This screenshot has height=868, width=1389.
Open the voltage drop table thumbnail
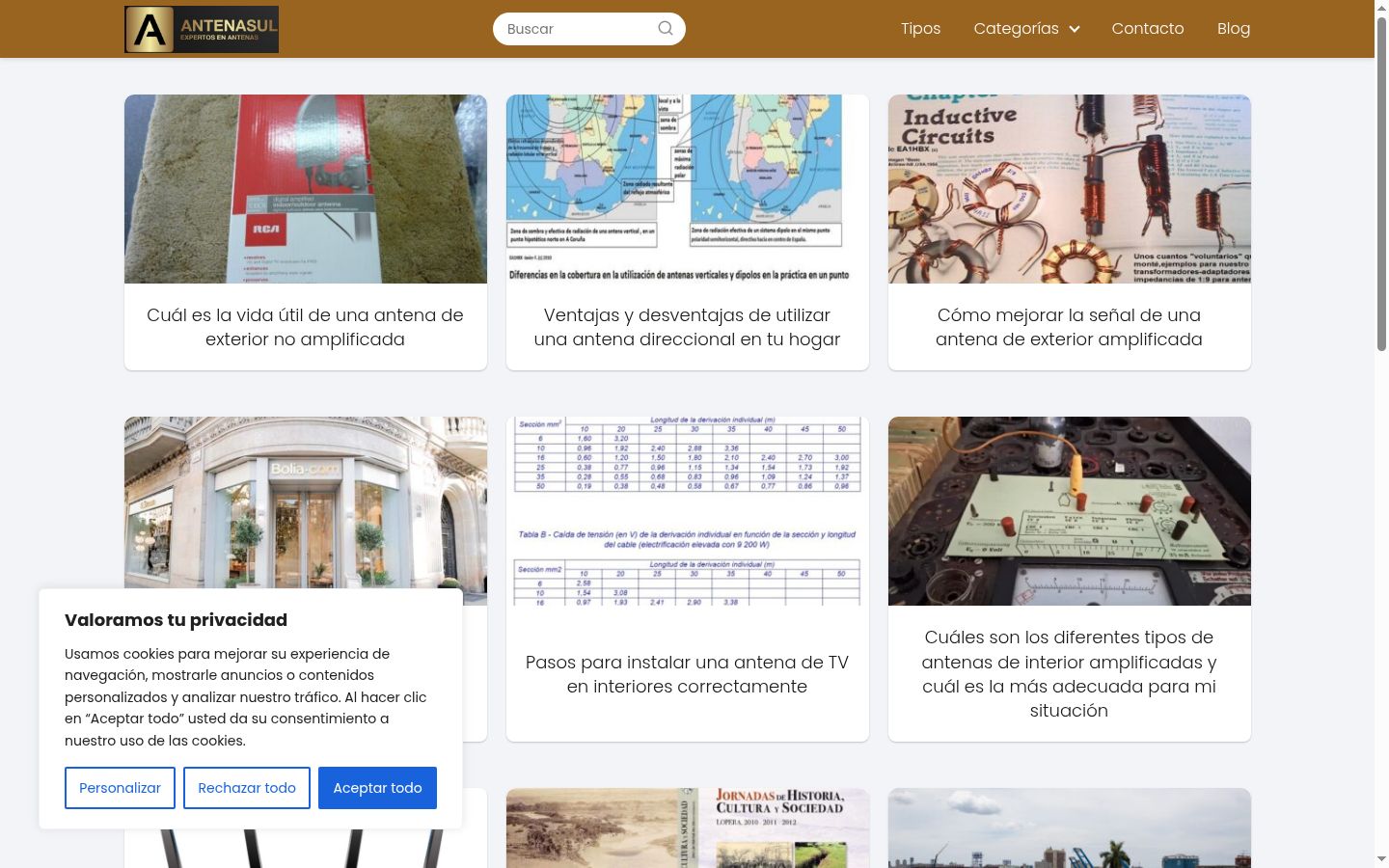(688, 511)
